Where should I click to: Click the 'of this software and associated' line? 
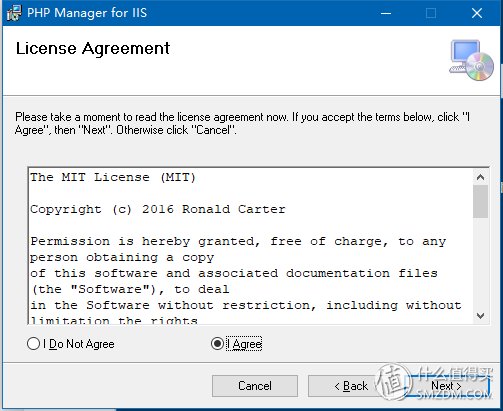click(234, 273)
